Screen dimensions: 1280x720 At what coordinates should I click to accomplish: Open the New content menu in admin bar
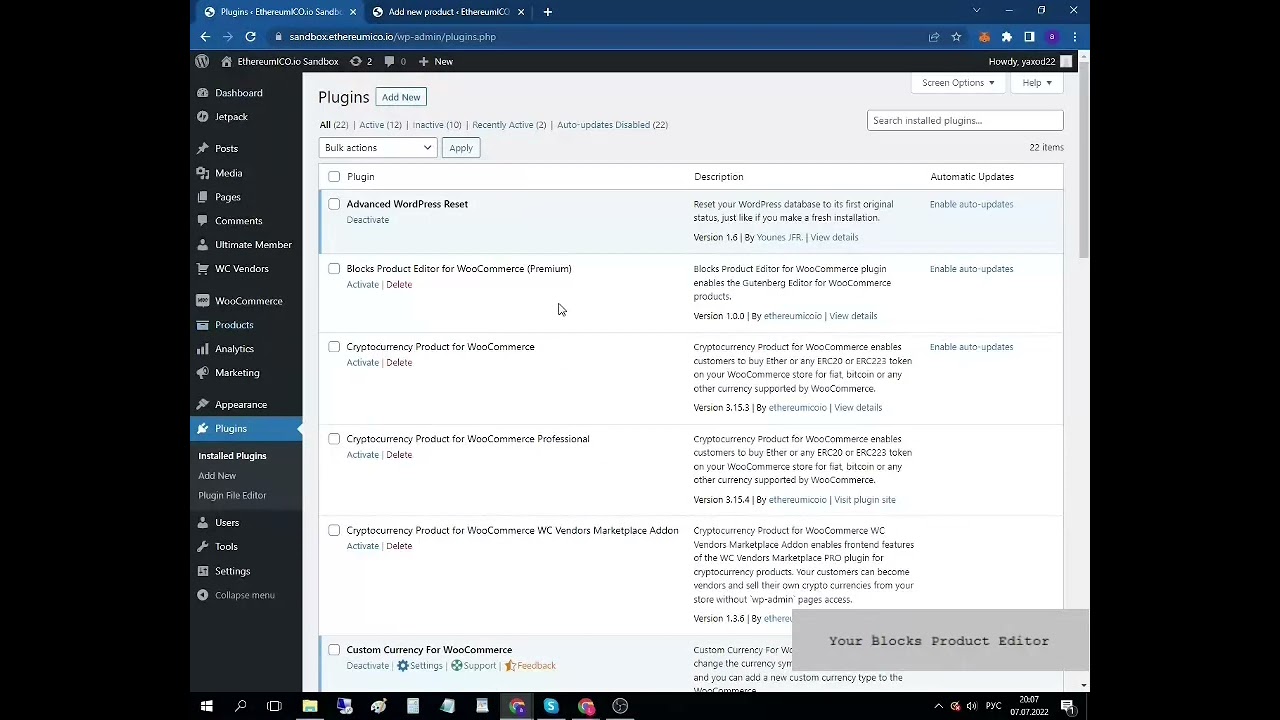[x=436, y=61]
